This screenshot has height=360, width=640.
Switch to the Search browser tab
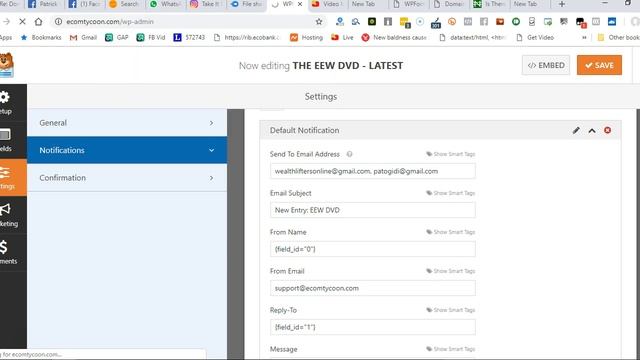pos(125,4)
